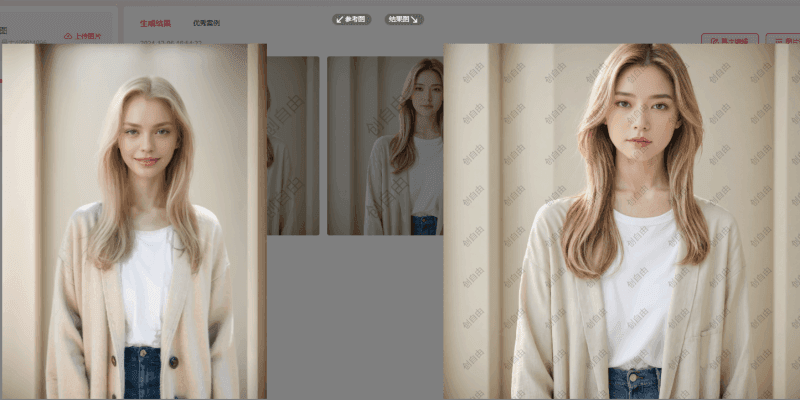Open the dimmed thumbnail of the woman in jeans
The width and height of the screenshot is (800, 400).
coord(385,145)
